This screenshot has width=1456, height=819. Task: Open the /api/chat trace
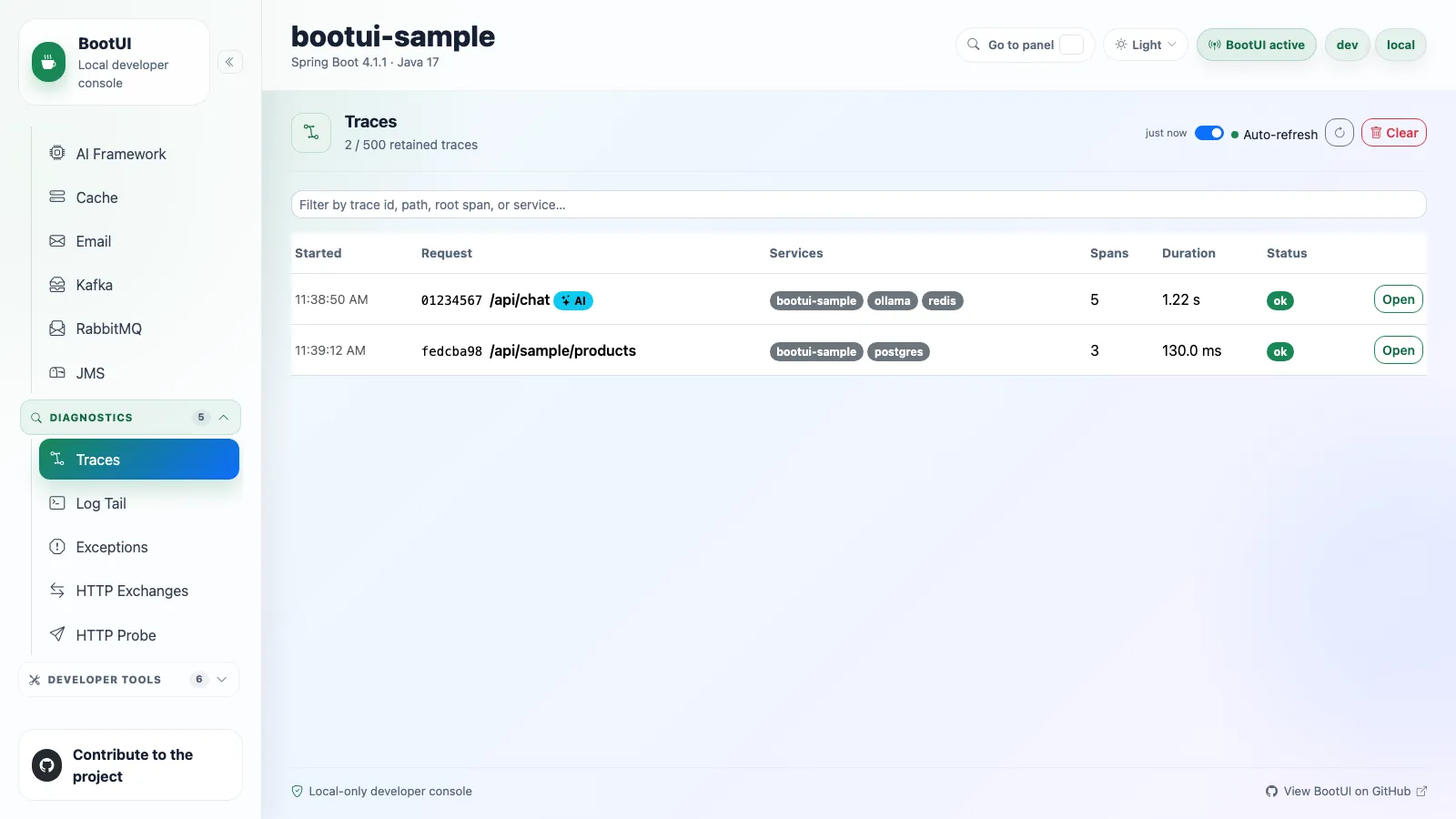pyautogui.click(x=1398, y=299)
